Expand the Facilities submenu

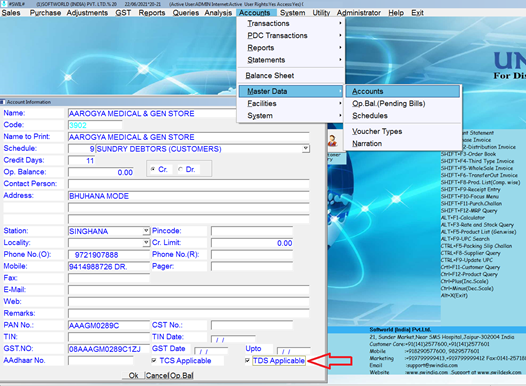291,103
